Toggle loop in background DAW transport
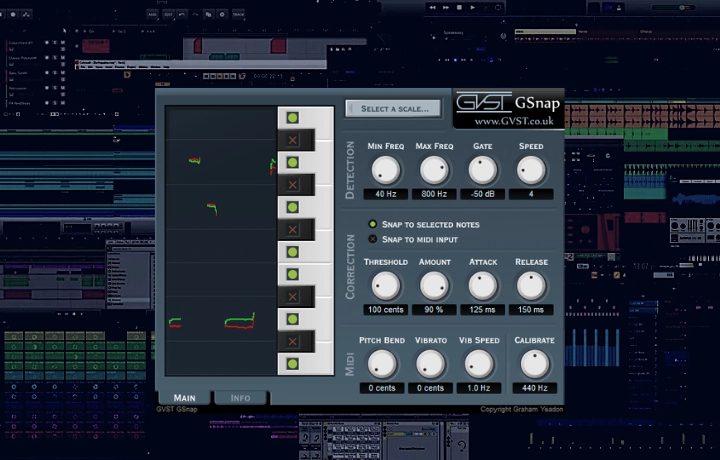The image size is (720, 460). (499, 7)
